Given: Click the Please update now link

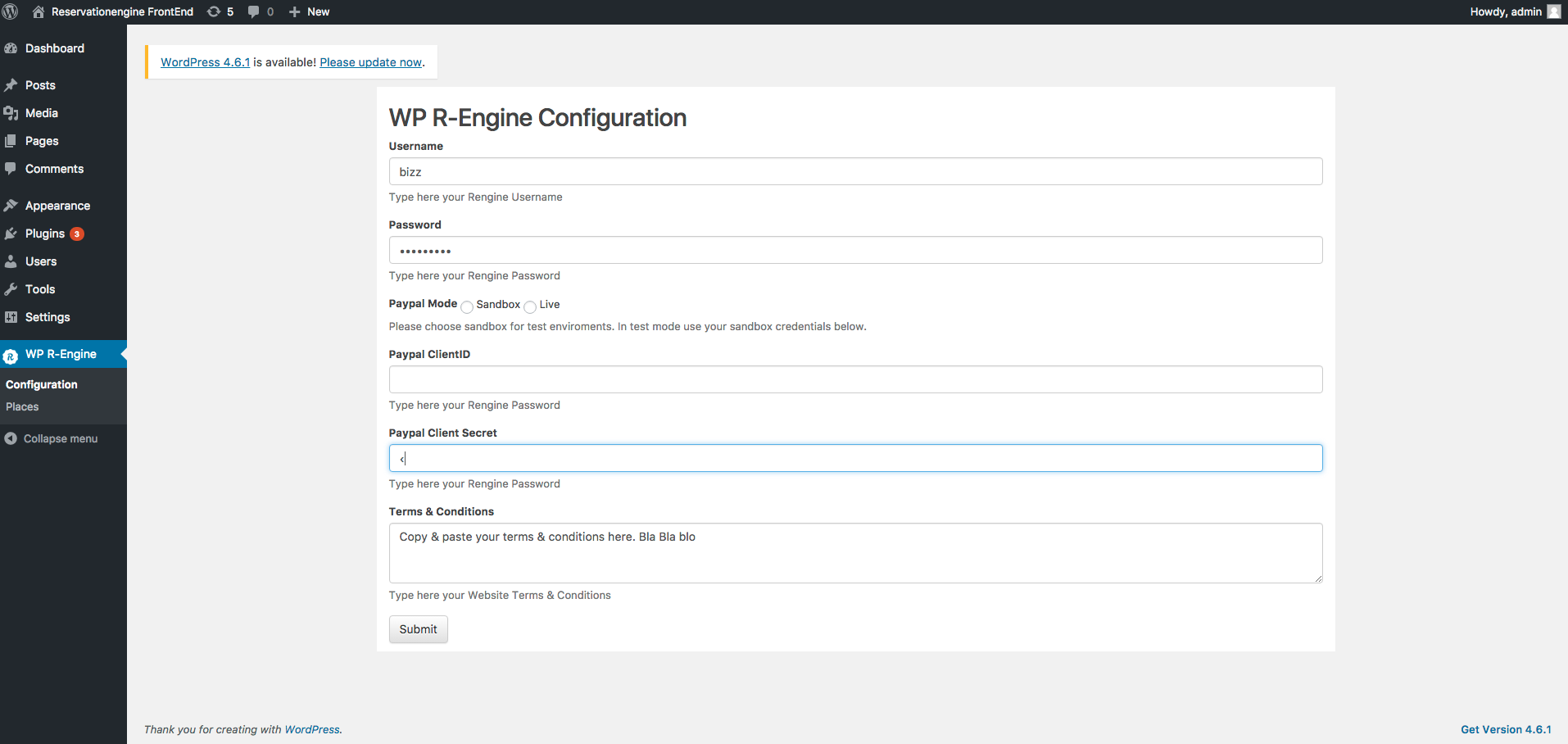Looking at the screenshot, I should [x=371, y=62].
